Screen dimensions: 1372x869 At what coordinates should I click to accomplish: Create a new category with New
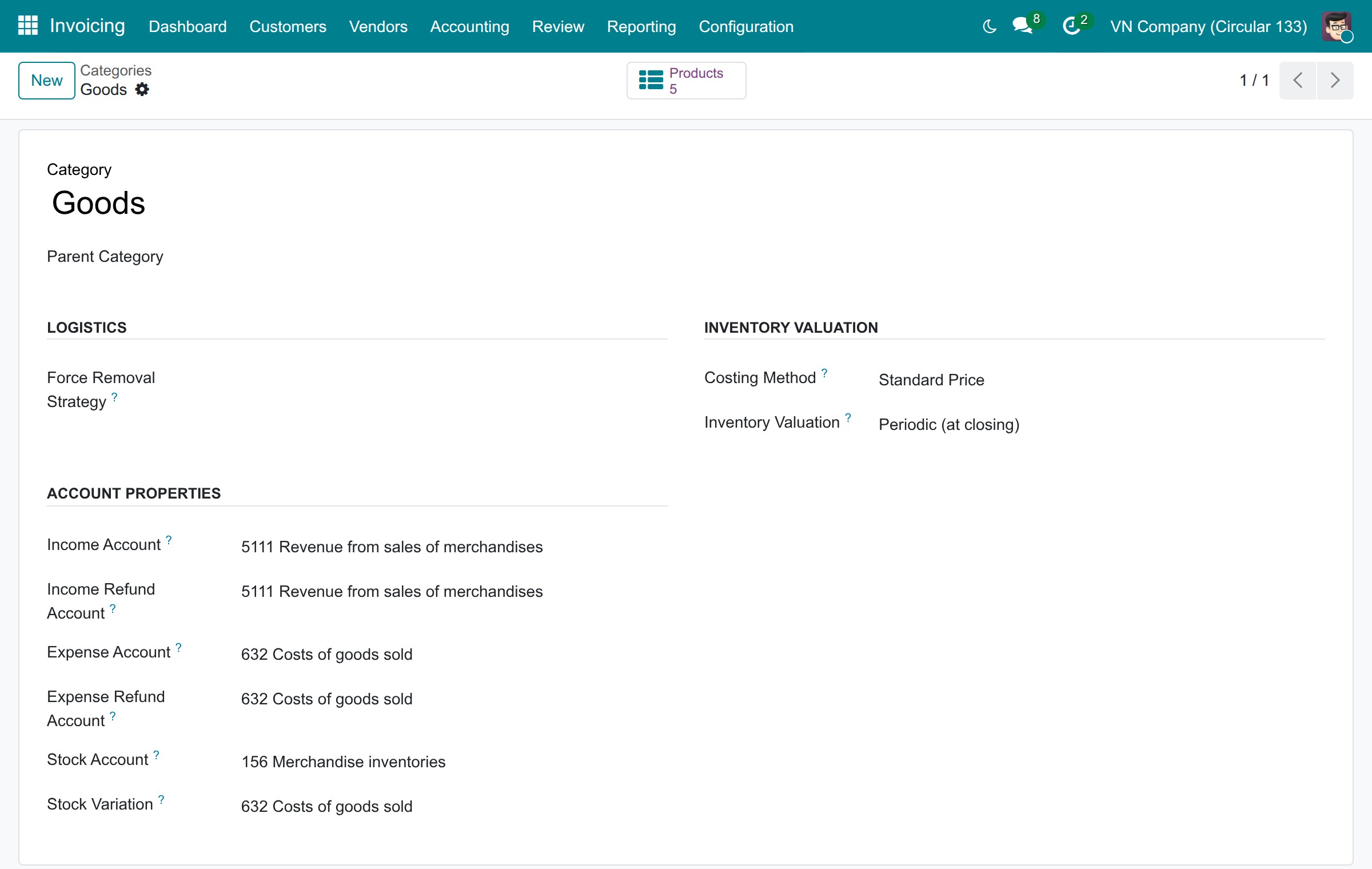[x=47, y=81]
